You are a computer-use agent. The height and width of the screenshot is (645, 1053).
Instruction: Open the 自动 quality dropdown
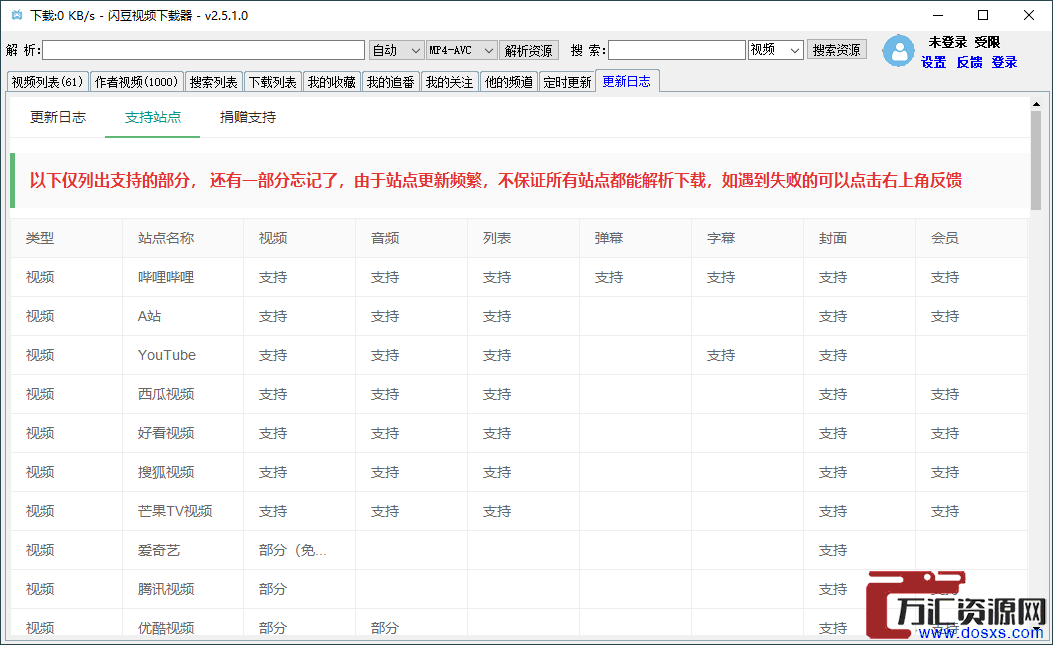click(396, 50)
